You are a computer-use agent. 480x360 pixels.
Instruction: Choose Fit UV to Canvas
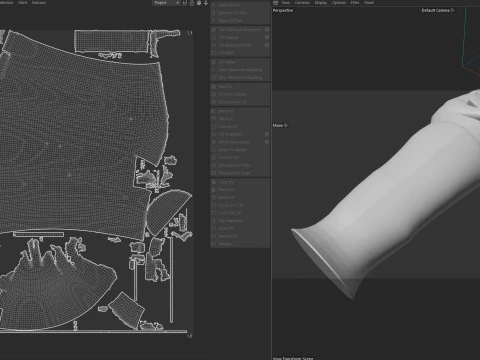pos(240,94)
